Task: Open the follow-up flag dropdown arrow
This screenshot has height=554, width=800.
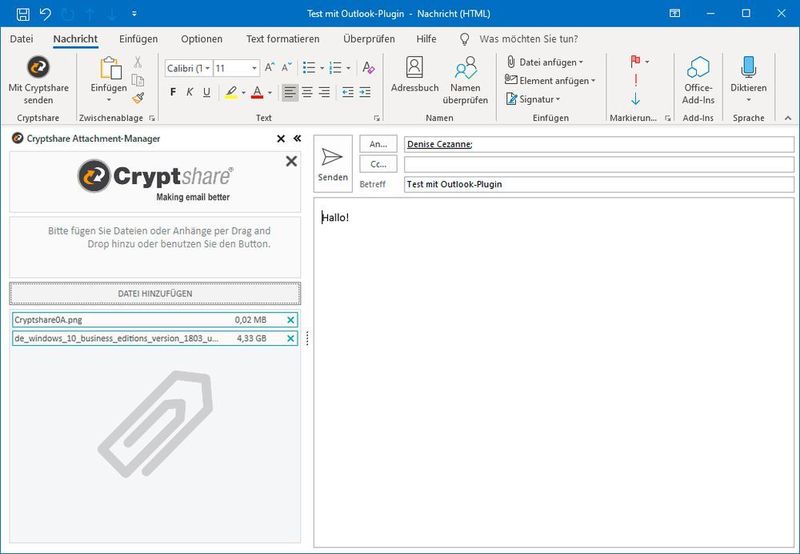Action: click(x=647, y=62)
